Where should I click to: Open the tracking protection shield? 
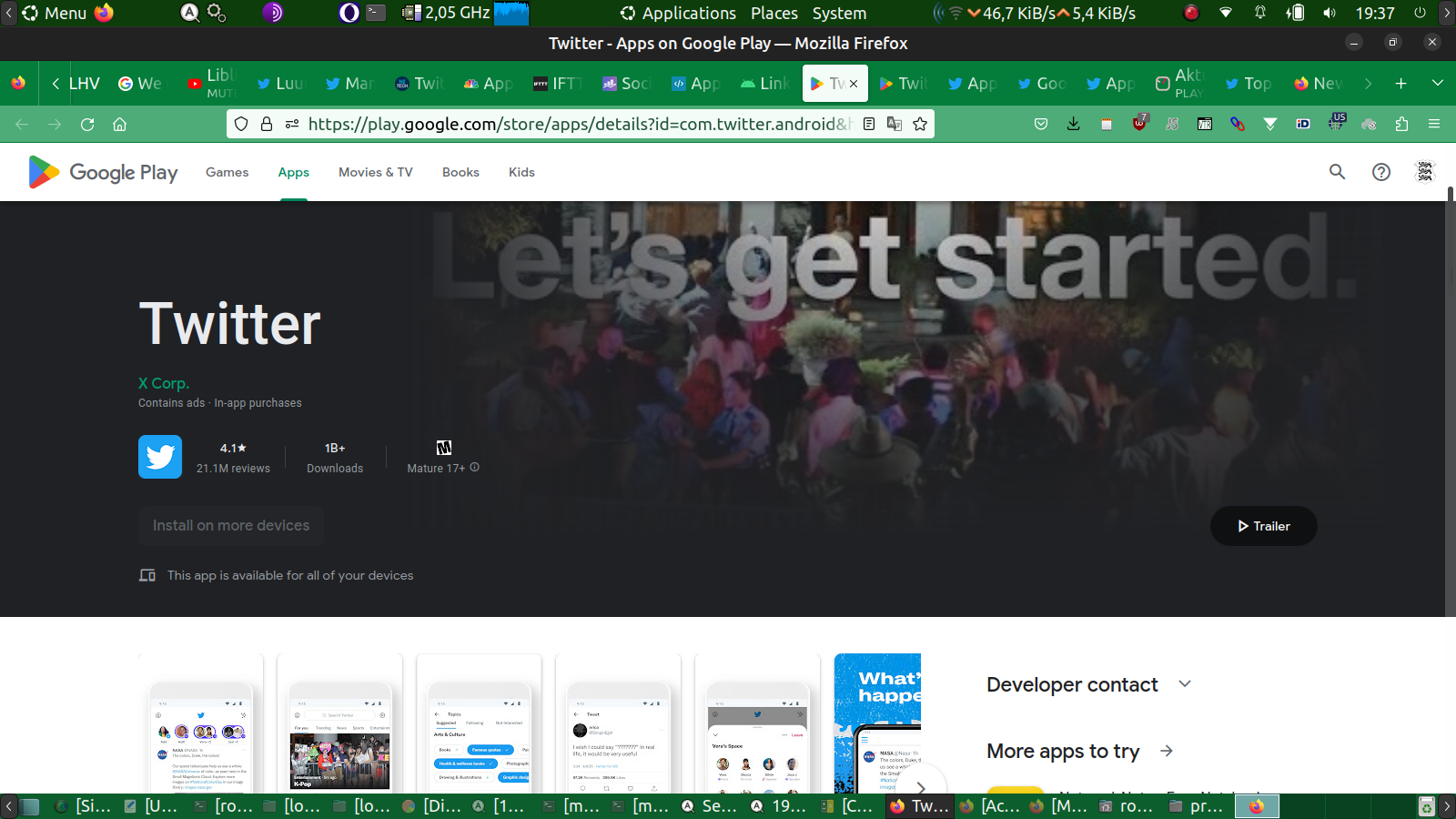click(241, 124)
